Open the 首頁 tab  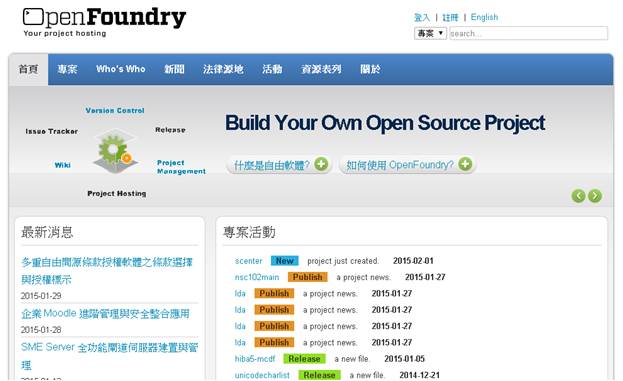pos(29,69)
